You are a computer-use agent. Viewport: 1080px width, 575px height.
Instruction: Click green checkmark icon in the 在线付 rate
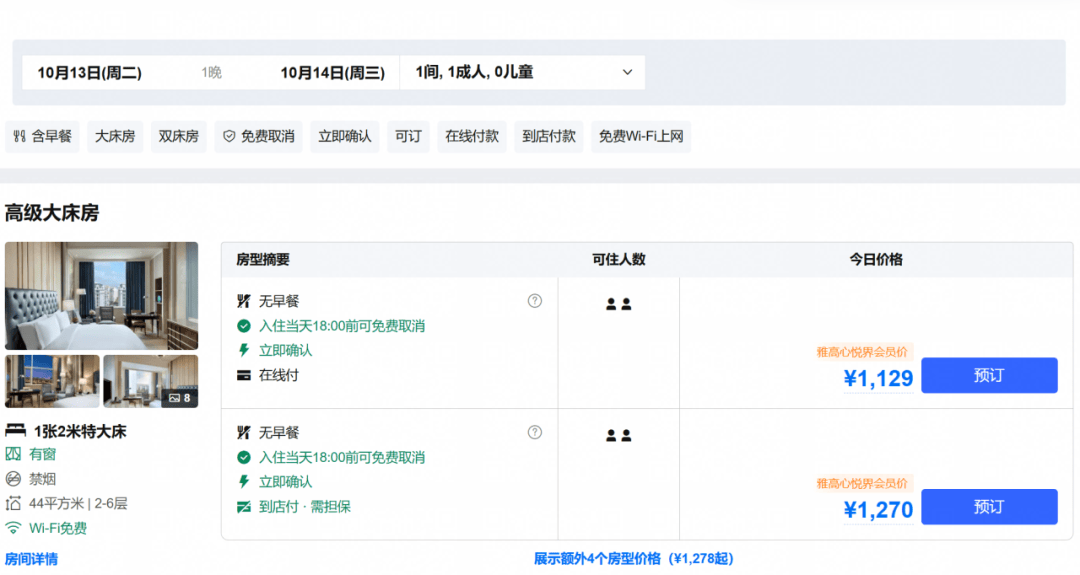(x=244, y=326)
